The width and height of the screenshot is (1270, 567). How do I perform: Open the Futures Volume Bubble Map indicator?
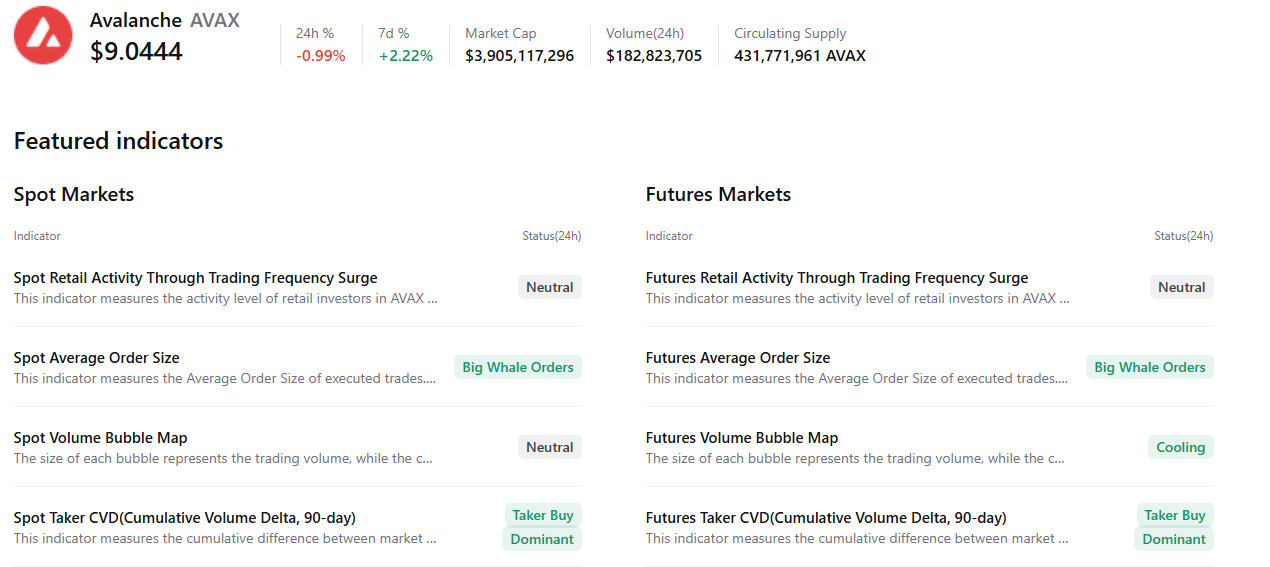point(742,438)
